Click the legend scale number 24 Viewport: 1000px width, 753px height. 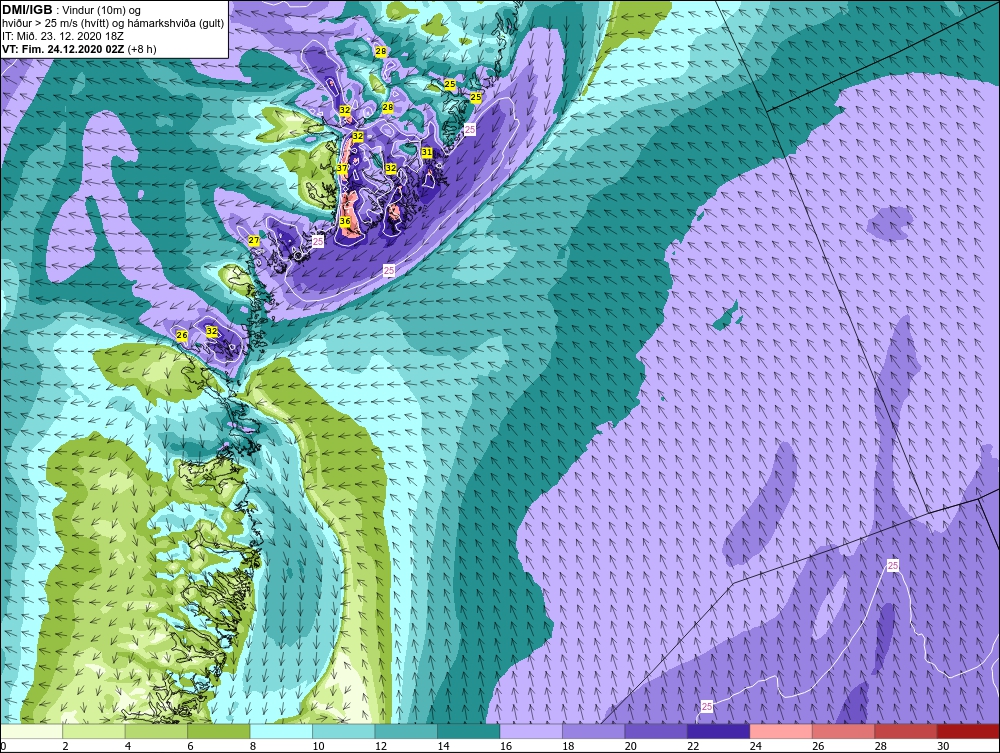pyautogui.click(x=756, y=746)
